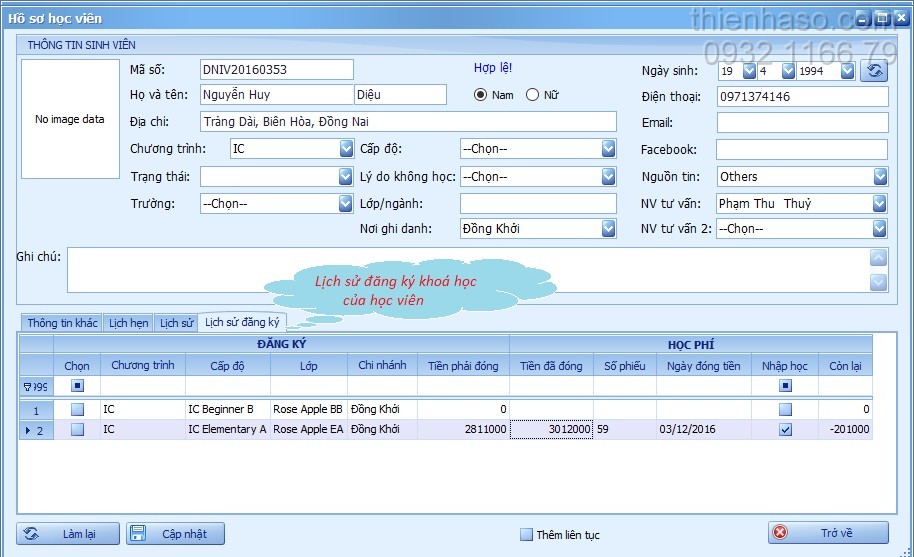Untick Nhập học for IC Elementary A row
914x557 pixels.
point(785,430)
